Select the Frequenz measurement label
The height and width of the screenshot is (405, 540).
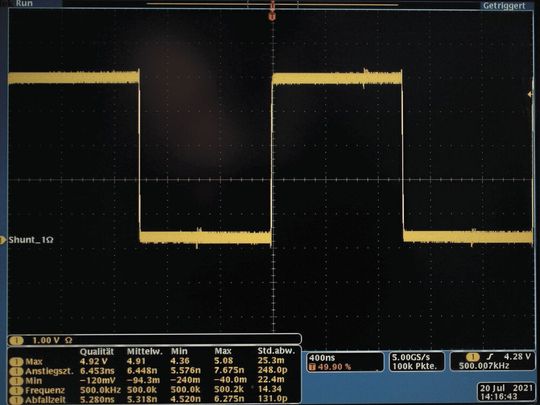(x=45, y=391)
